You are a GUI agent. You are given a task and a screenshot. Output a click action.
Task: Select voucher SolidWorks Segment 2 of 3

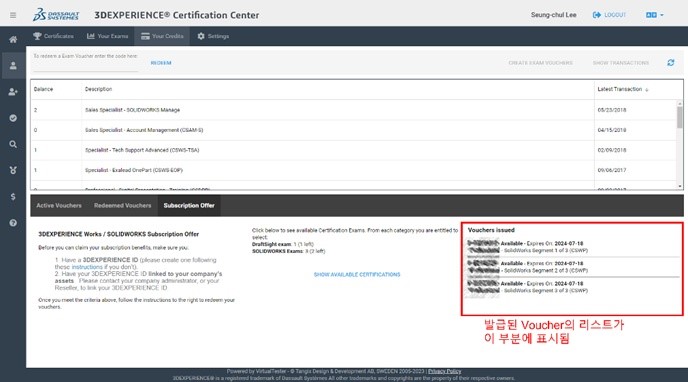(x=573, y=267)
